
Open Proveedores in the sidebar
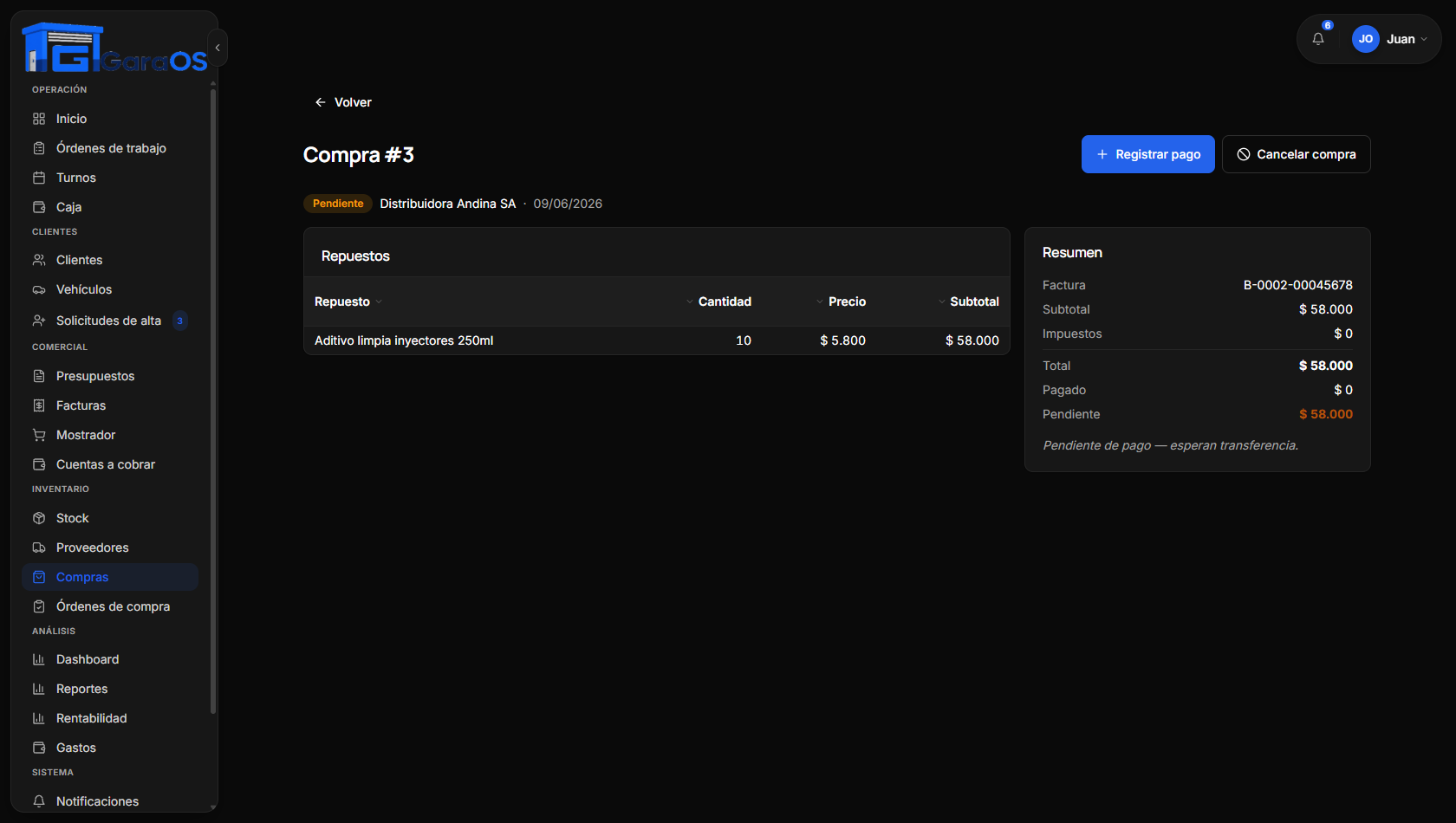(x=110, y=548)
